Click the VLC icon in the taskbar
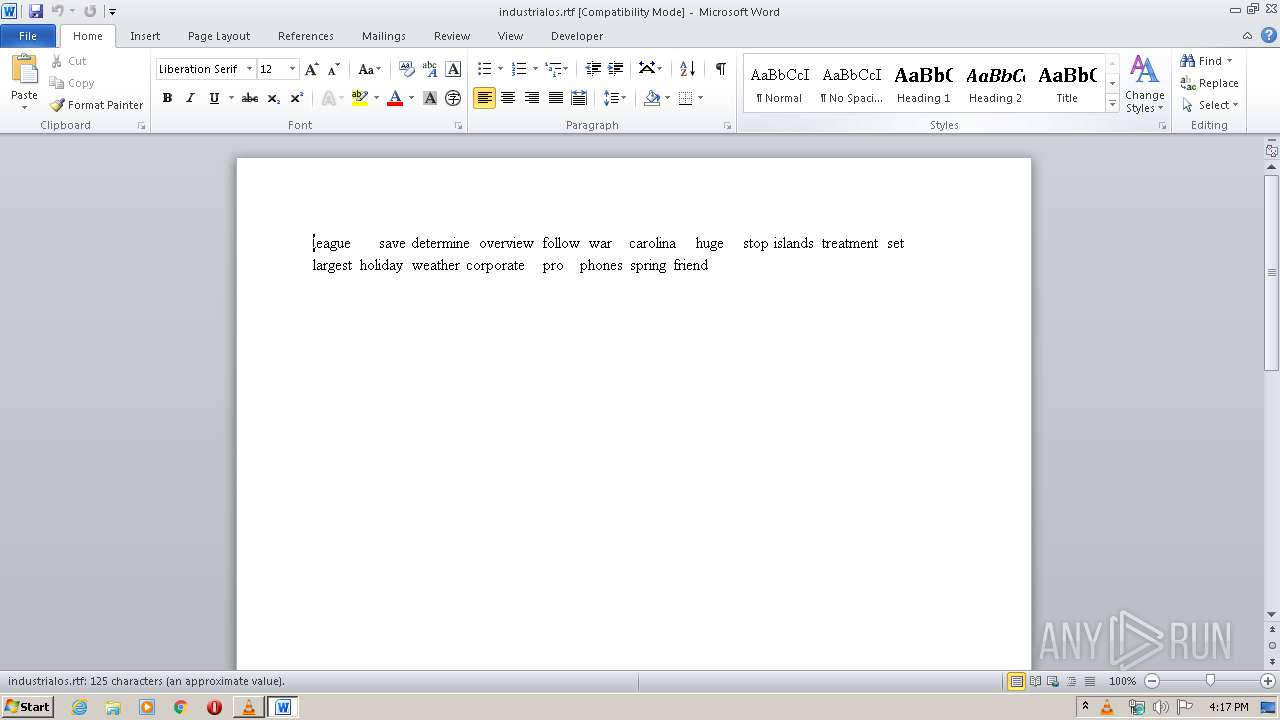Screen dimensions: 1280x720 coord(248,707)
